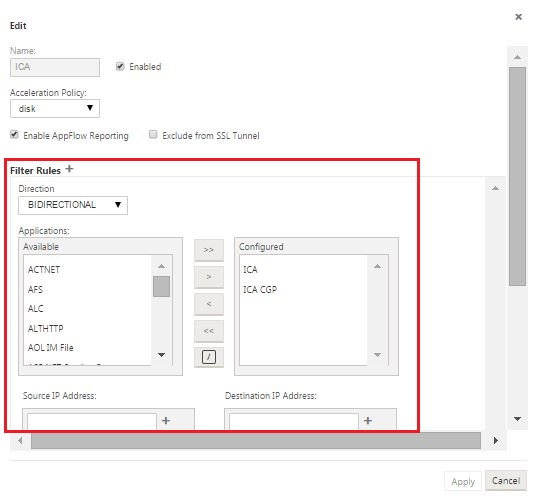
Task: Select ICA CGP in Configured list
Action: [x=260, y=290]
